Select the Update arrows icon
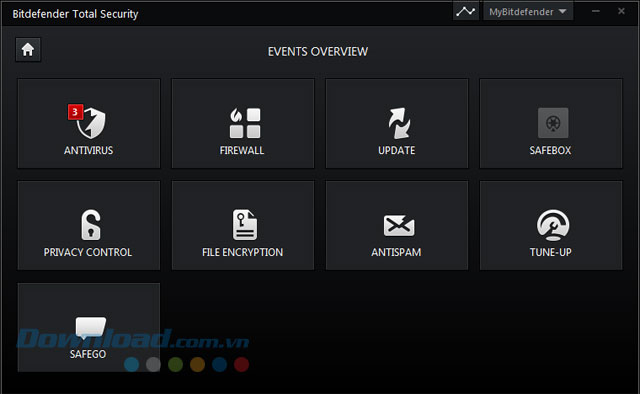 click(x=399, y=123)
